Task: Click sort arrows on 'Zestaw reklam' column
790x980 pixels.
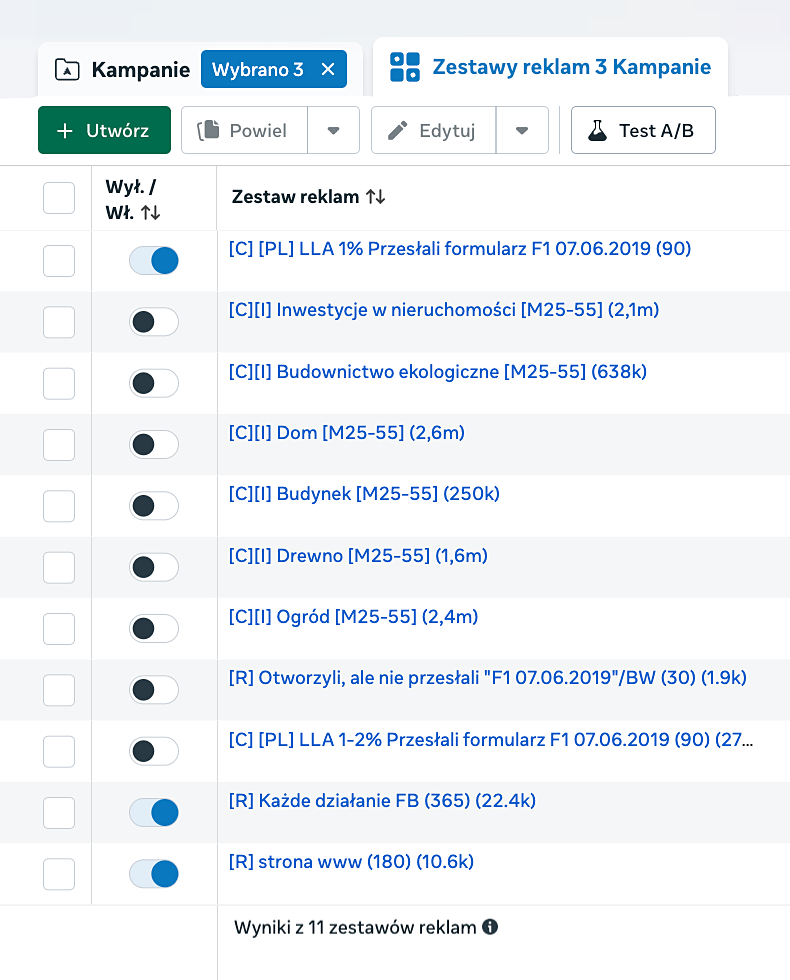Action: pyautogui.click(x=375, y=197)
